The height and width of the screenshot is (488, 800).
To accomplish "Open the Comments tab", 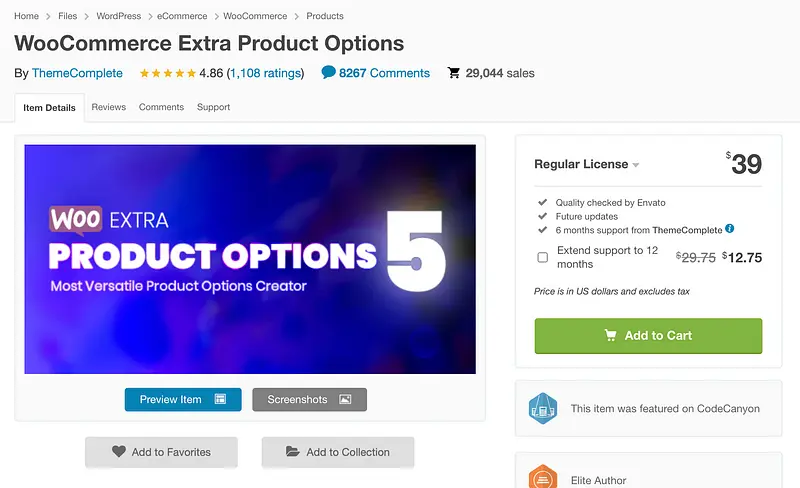I will tap(161, 107).
